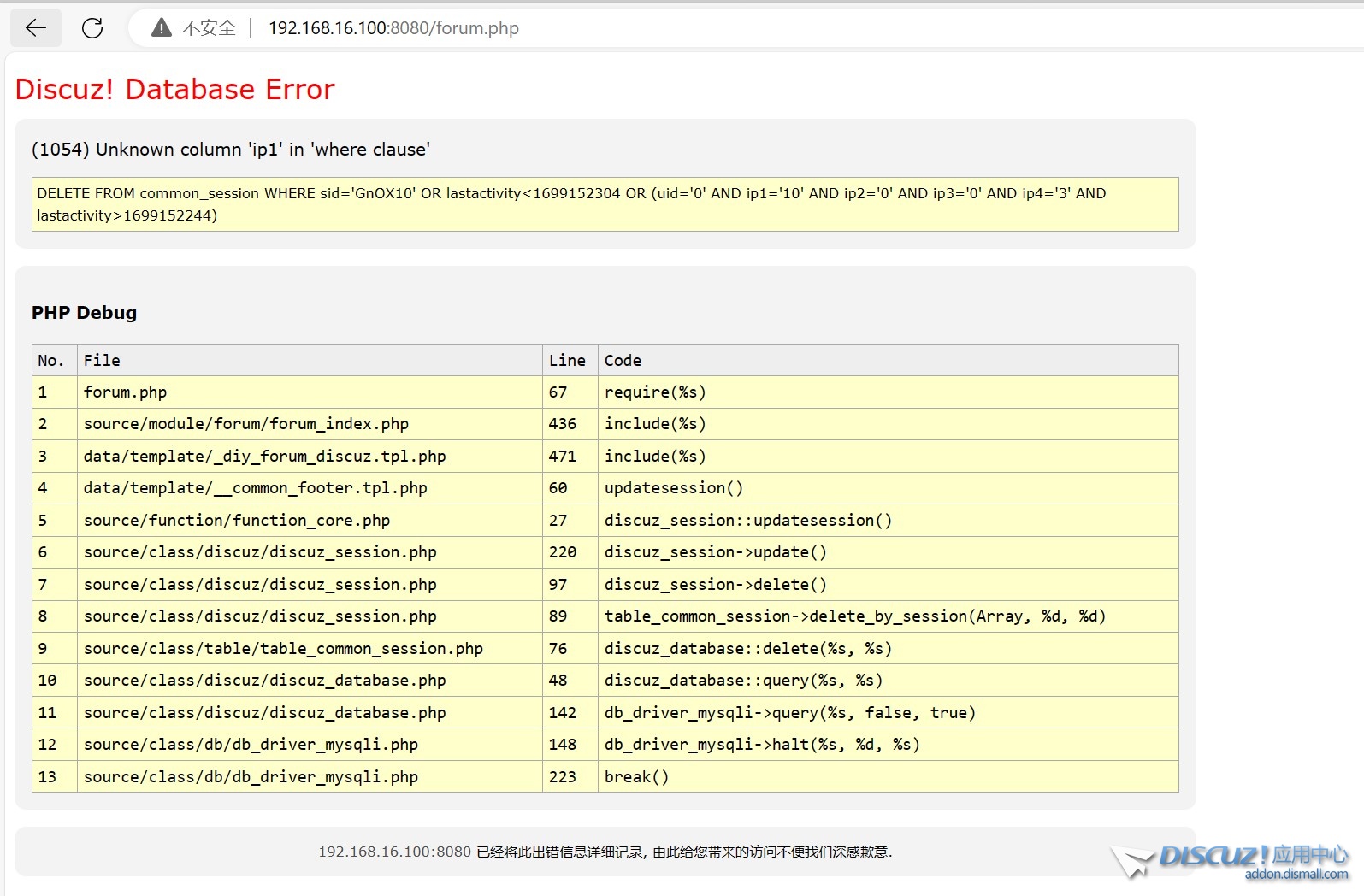Click the not-secure warning triangle icon
This screenshot has height=896, width=1364.
161,28
